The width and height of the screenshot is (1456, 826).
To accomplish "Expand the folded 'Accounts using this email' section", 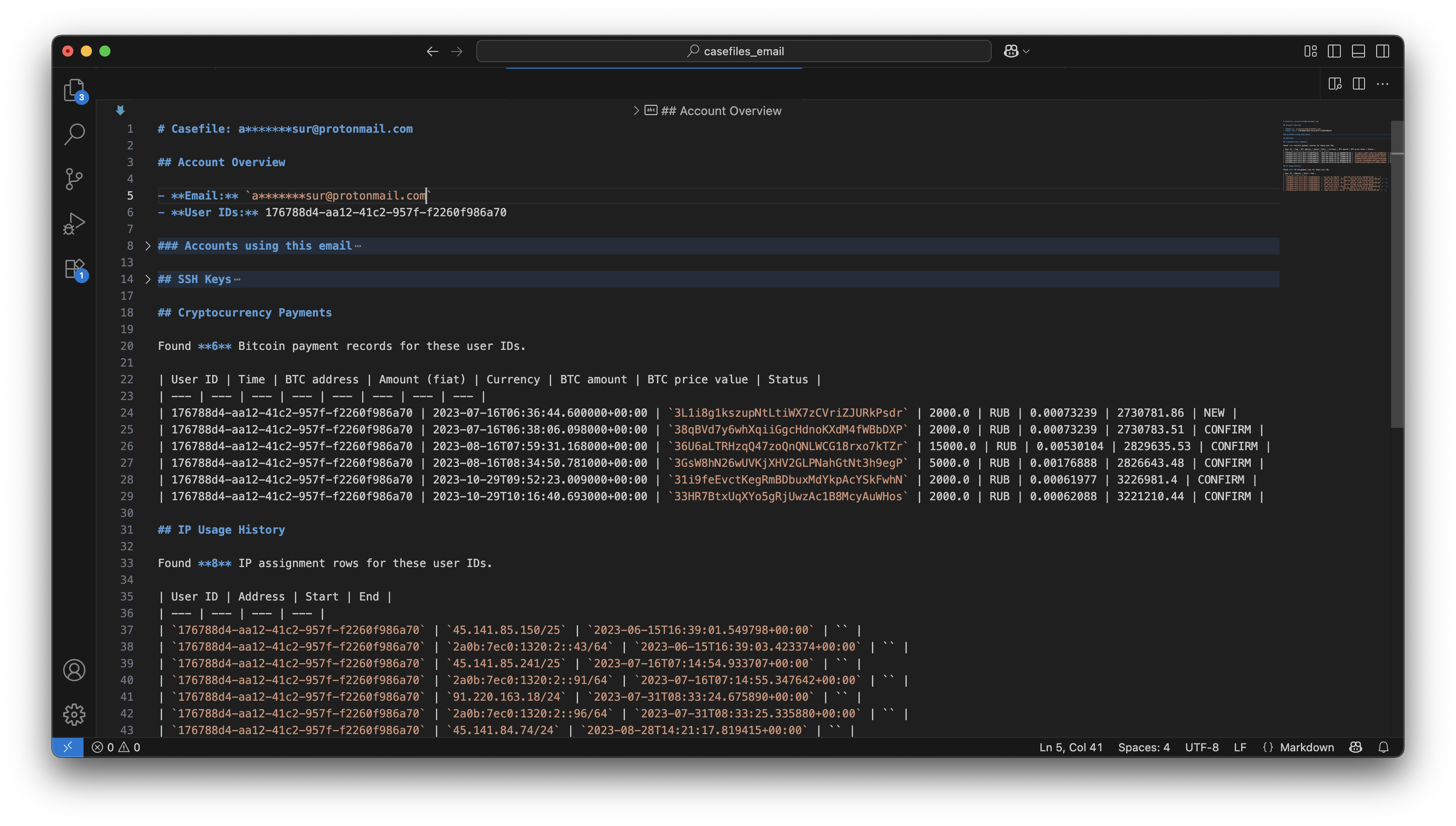I will click(148, 245).
